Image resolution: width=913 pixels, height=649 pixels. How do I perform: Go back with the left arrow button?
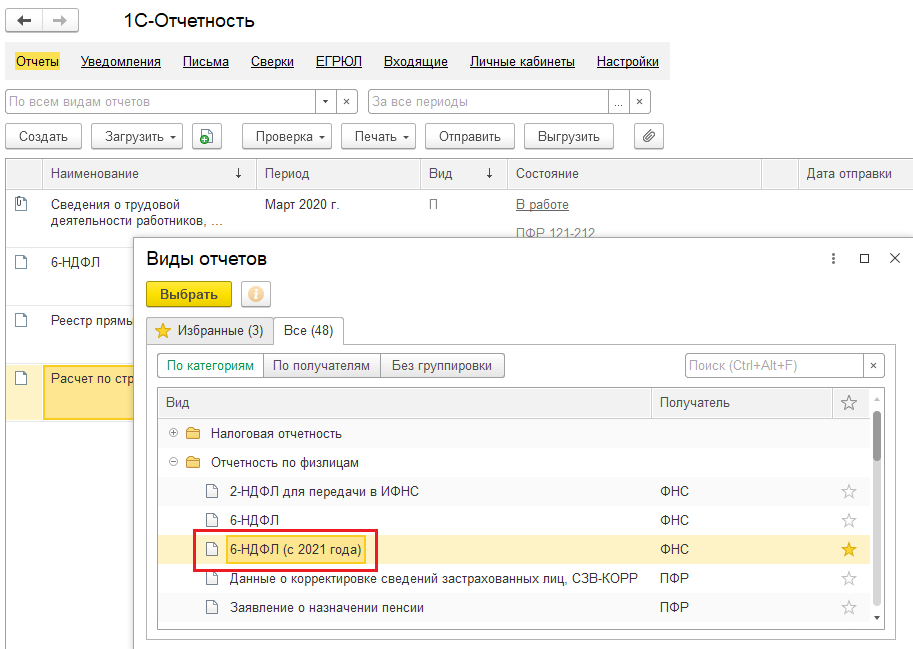[24, 21]
